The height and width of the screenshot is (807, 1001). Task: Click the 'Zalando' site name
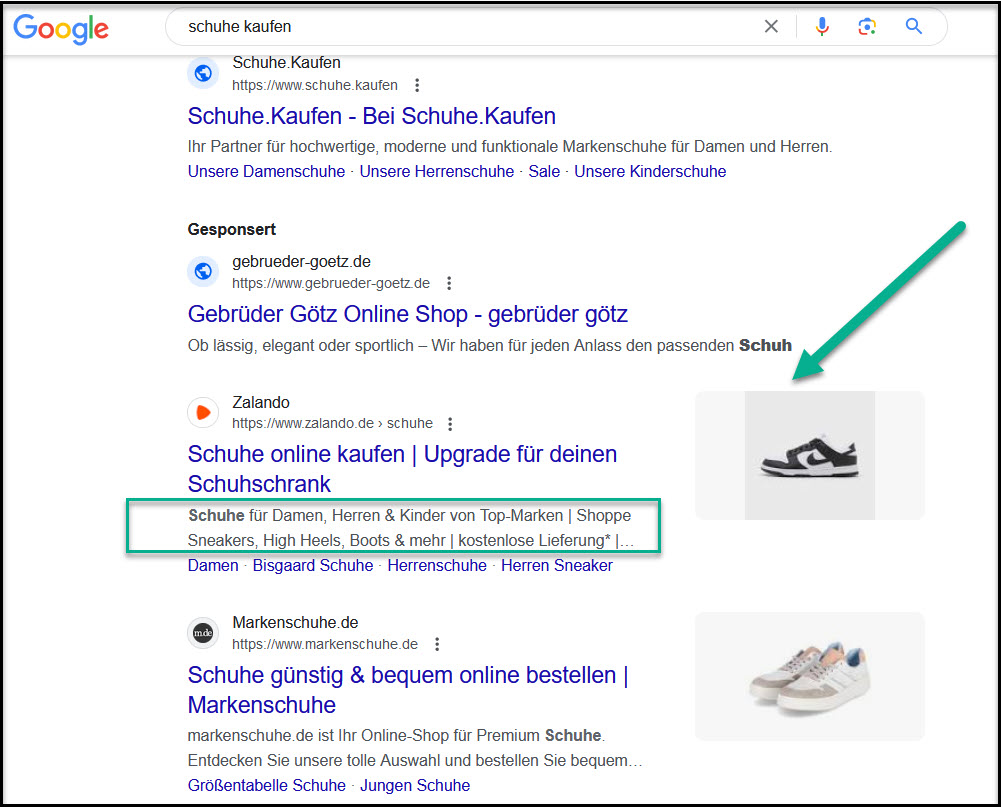(x=260, y=402)
